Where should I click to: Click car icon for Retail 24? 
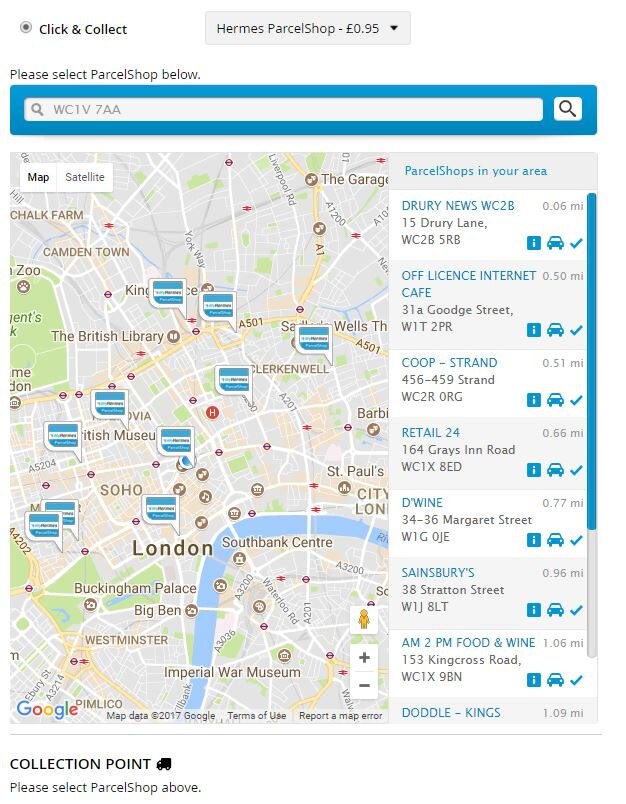tap(555, 470)
